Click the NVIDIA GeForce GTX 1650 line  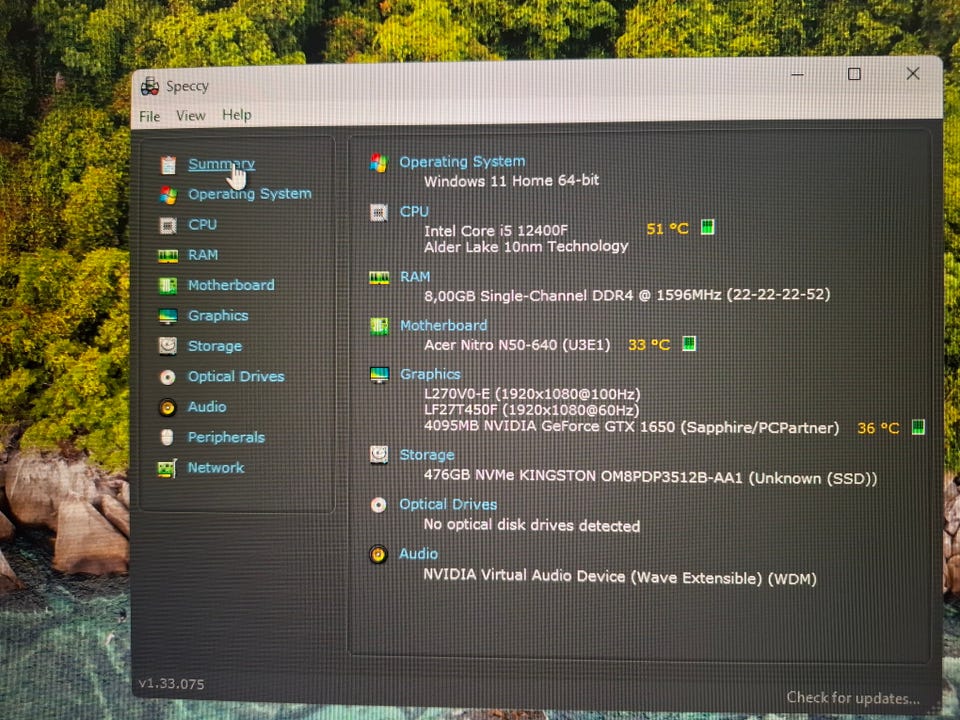click(631, 427)
